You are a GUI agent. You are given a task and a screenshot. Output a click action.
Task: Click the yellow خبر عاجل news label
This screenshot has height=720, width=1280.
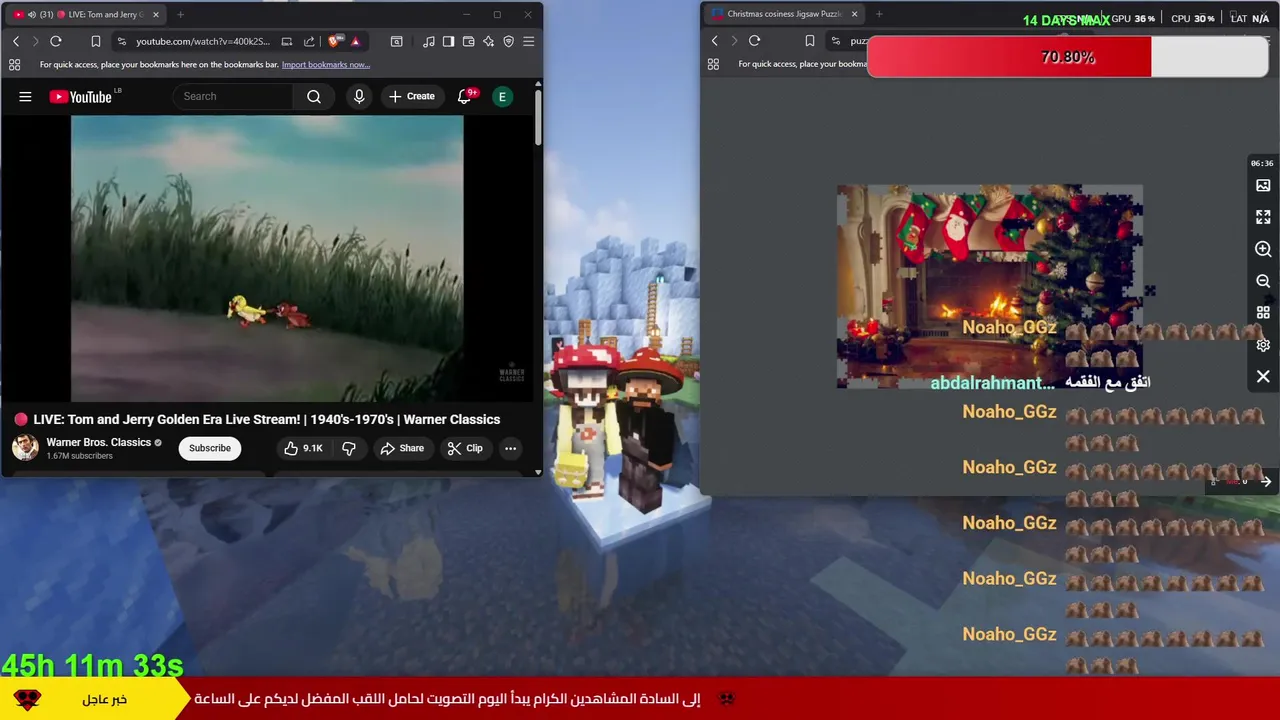[x=104, y=699]
